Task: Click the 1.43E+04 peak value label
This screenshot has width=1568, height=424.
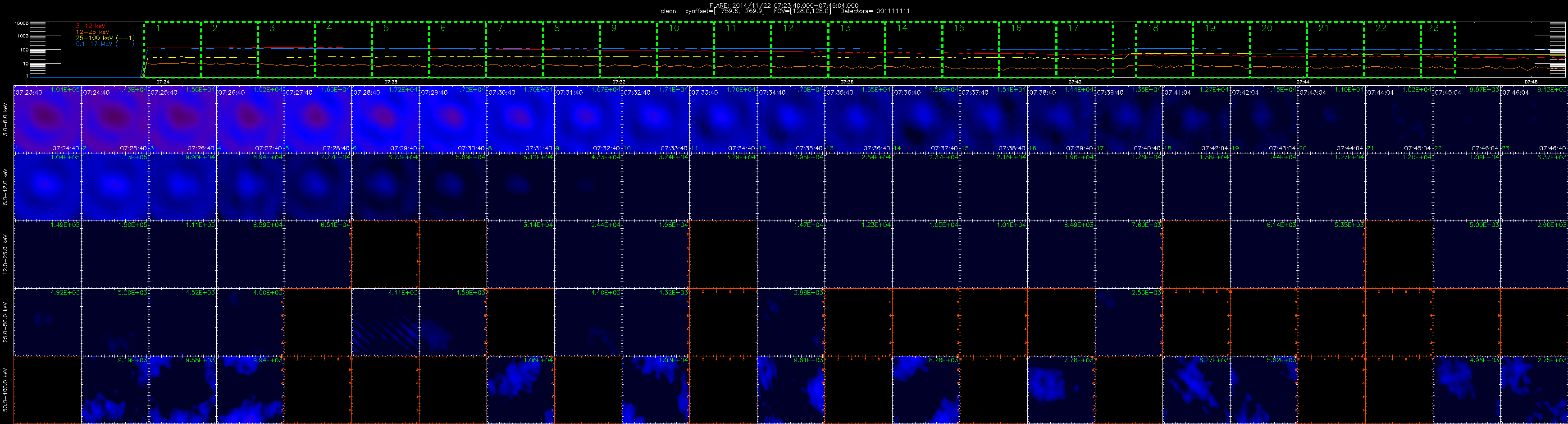Action: (x=133, y=90)
